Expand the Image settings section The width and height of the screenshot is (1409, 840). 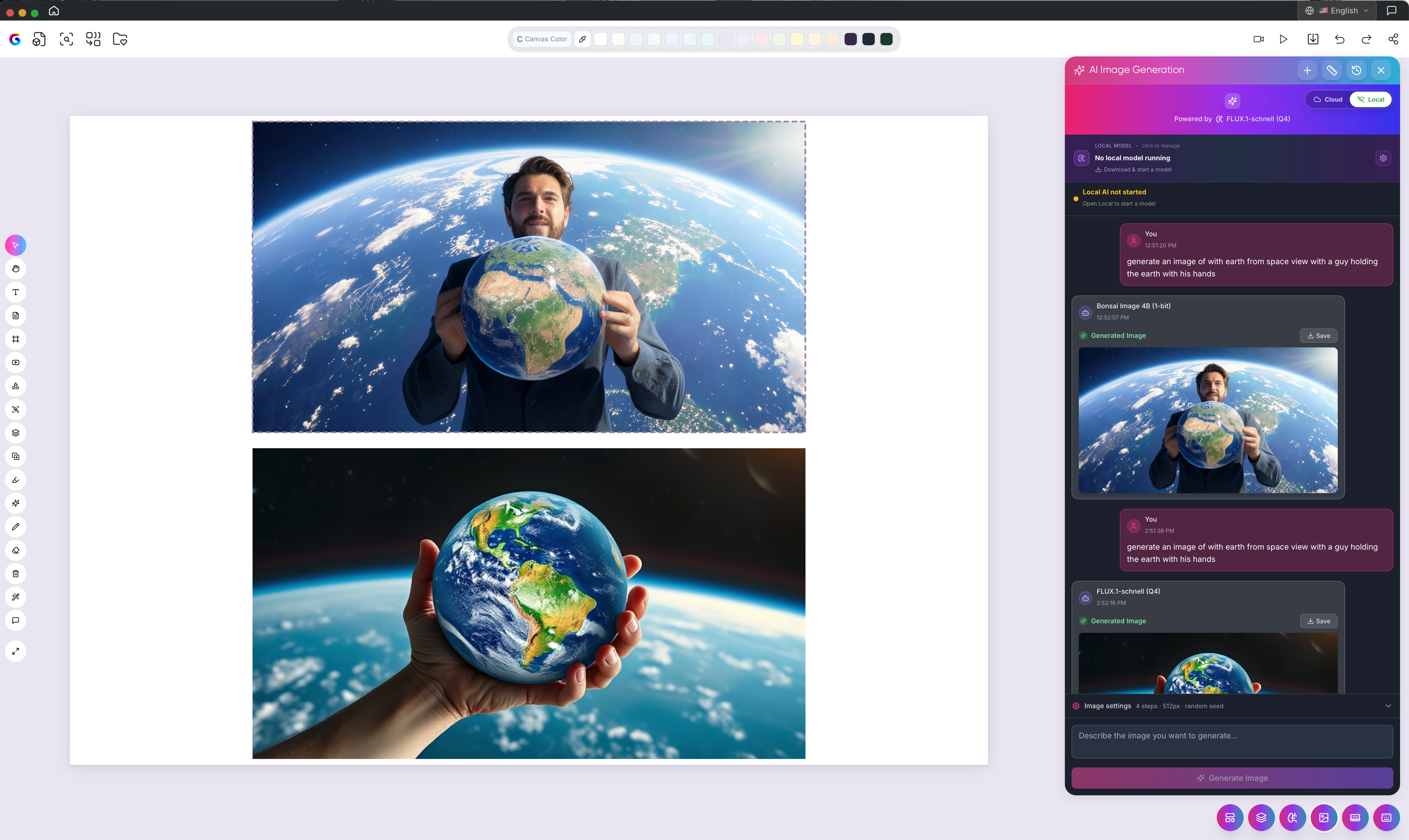click(x=1232, y=707)
